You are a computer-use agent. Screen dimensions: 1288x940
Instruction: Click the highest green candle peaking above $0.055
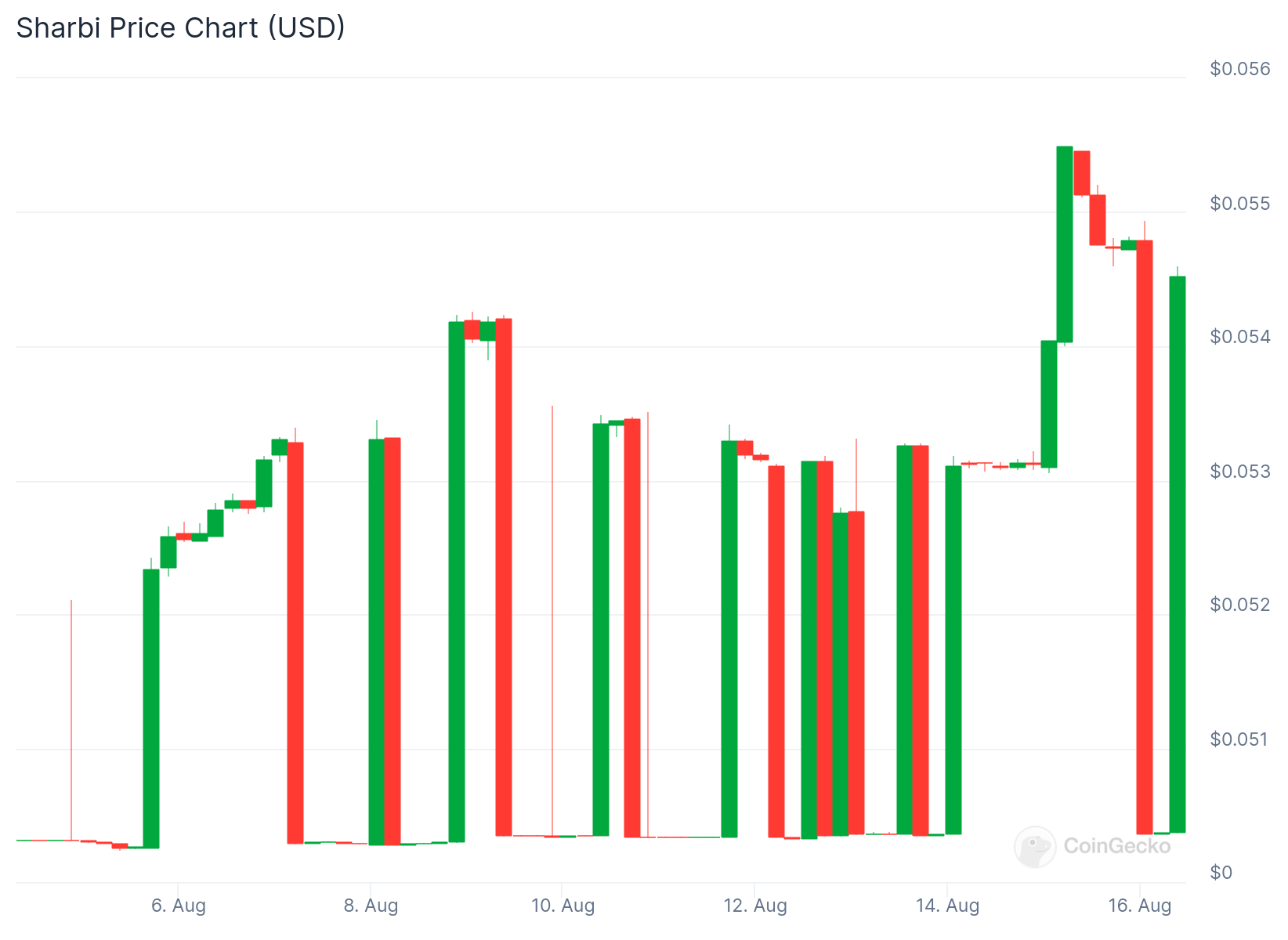click(1064, 244)
